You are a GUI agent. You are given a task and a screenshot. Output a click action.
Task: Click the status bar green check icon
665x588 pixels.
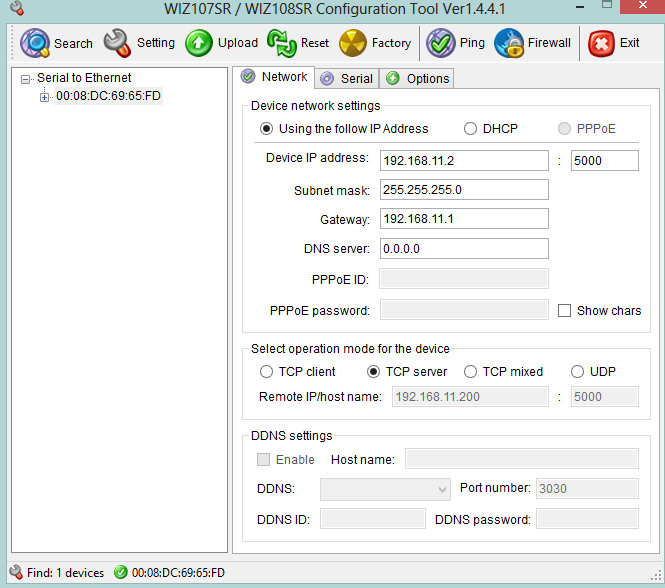point(121,572)
